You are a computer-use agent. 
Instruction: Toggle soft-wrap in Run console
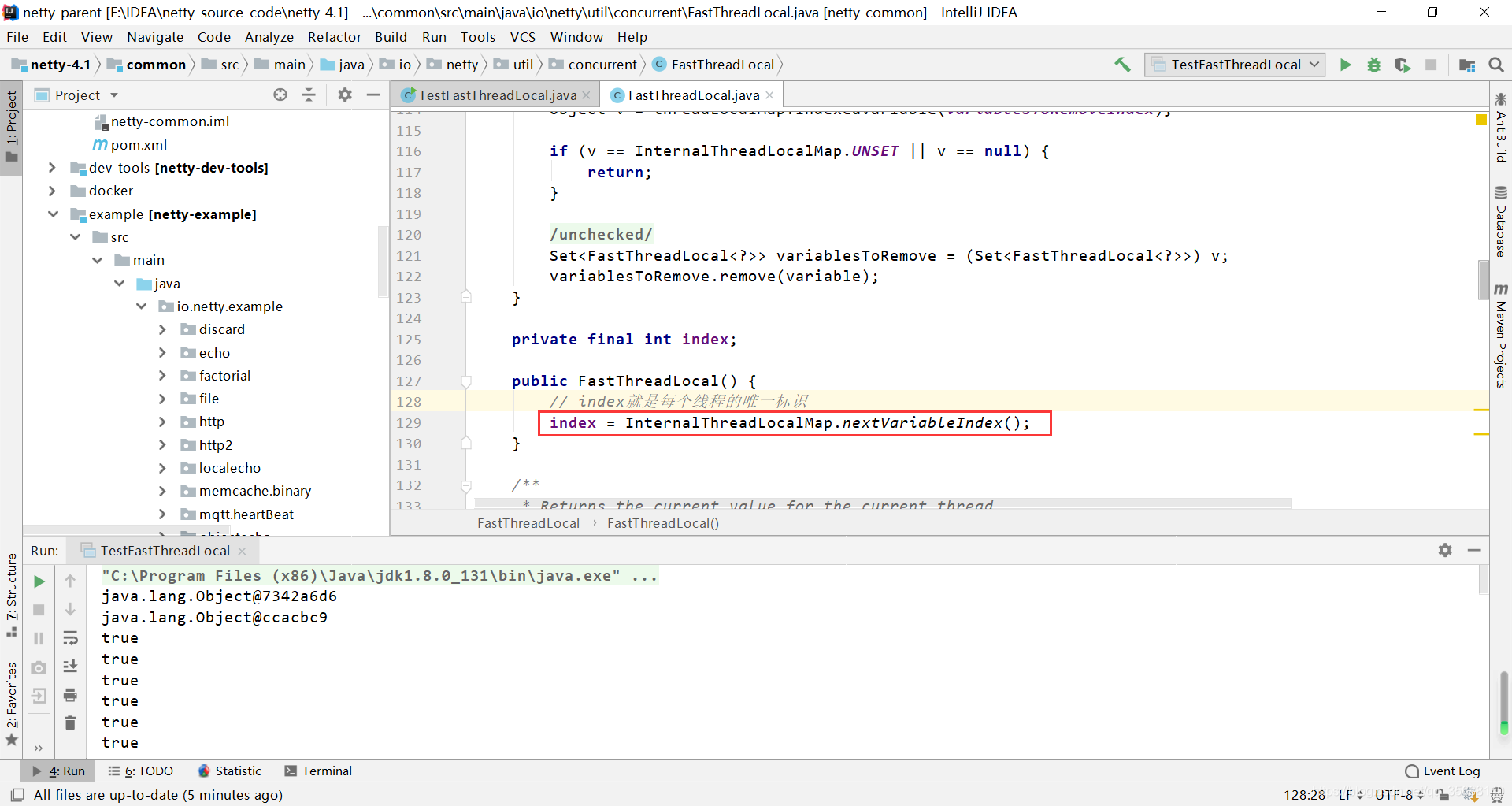coord(70,638)
